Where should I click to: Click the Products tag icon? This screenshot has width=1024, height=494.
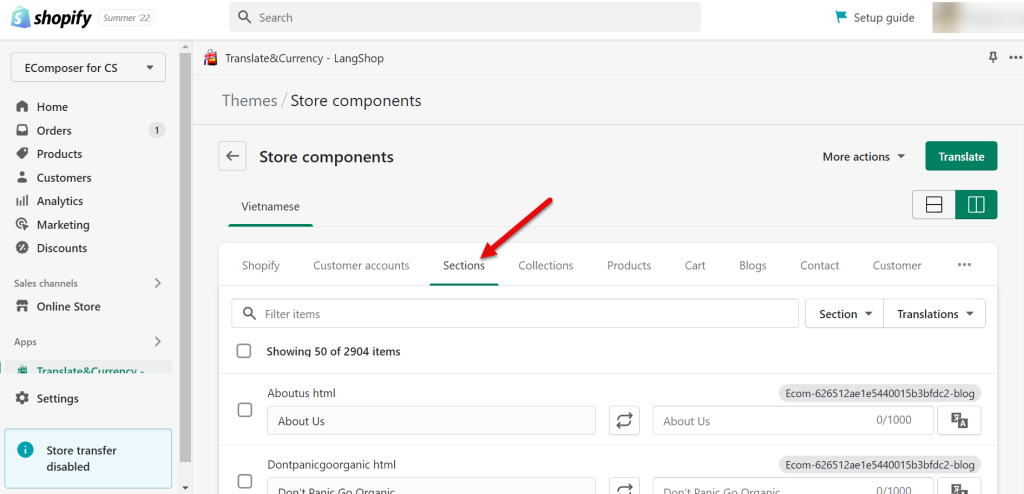(22, 154)
